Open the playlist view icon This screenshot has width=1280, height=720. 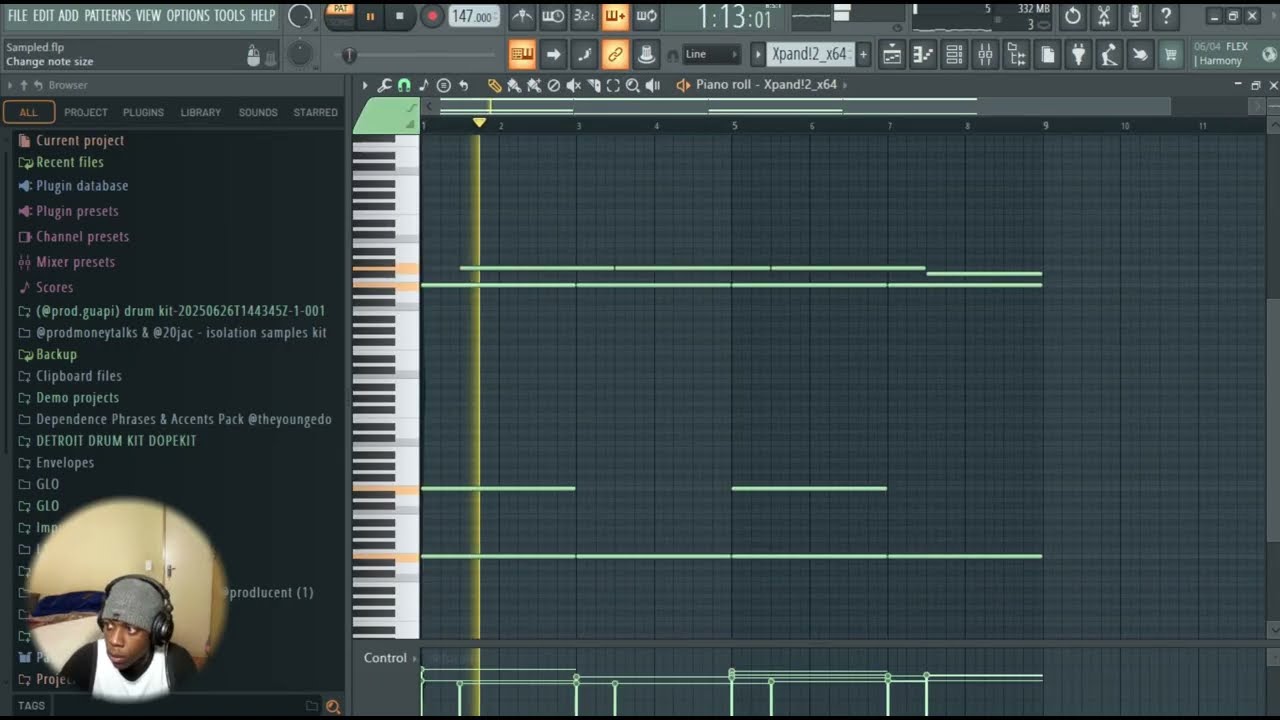tap(890, 55)
